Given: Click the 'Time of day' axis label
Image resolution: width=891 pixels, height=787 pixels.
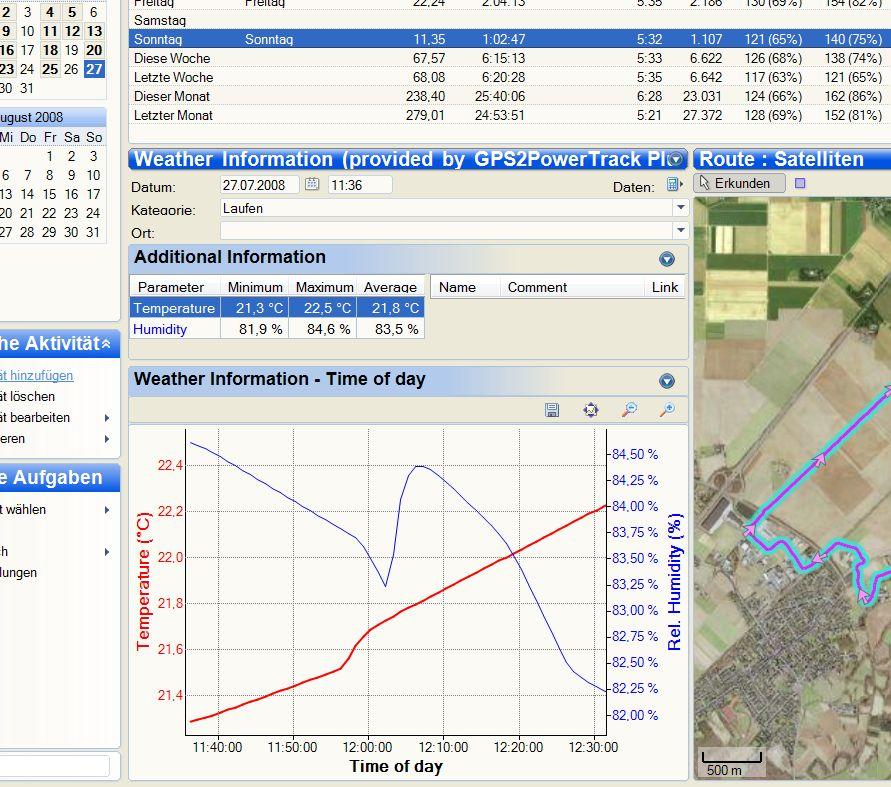Looking at the screenshot, I should (396, 766).
